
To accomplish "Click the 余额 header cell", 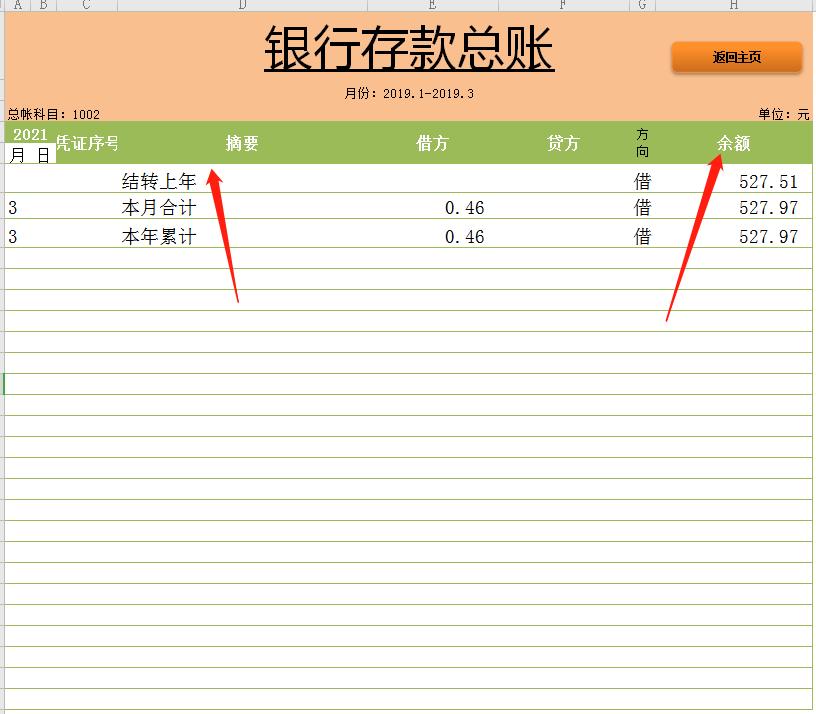I will click(732, 143).
